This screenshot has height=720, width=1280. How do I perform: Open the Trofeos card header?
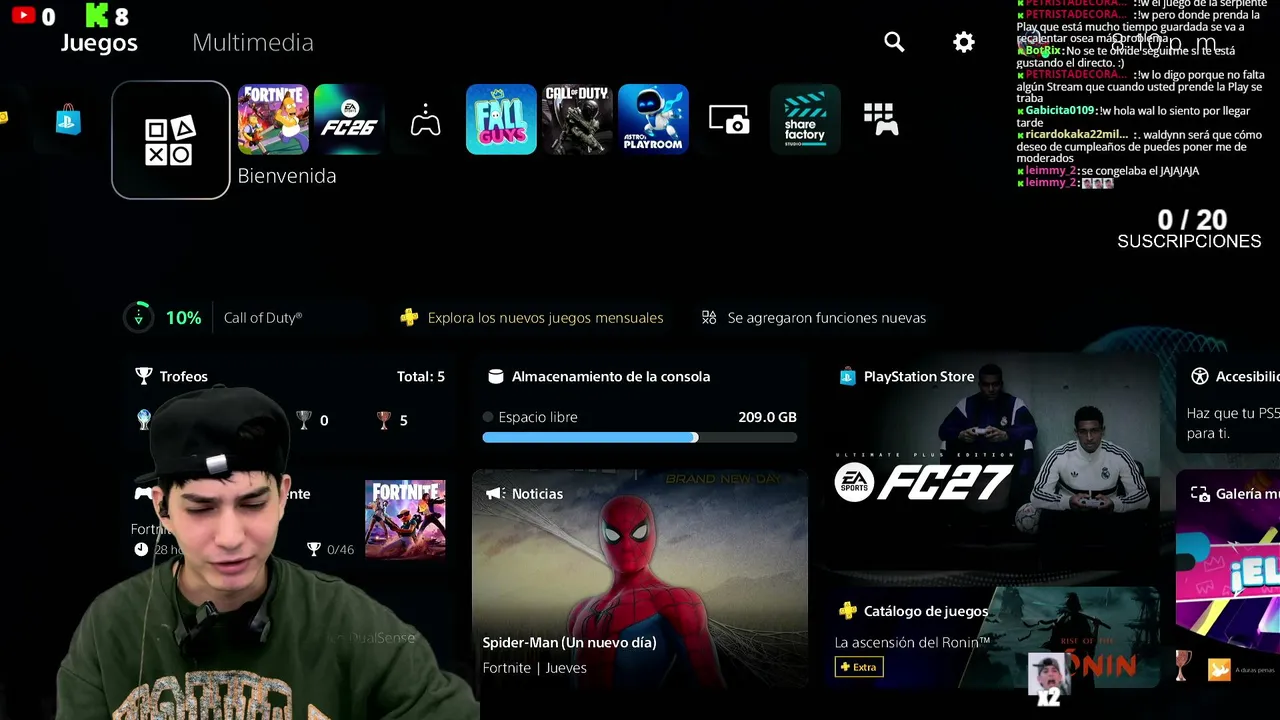click(x=290, y=376)
